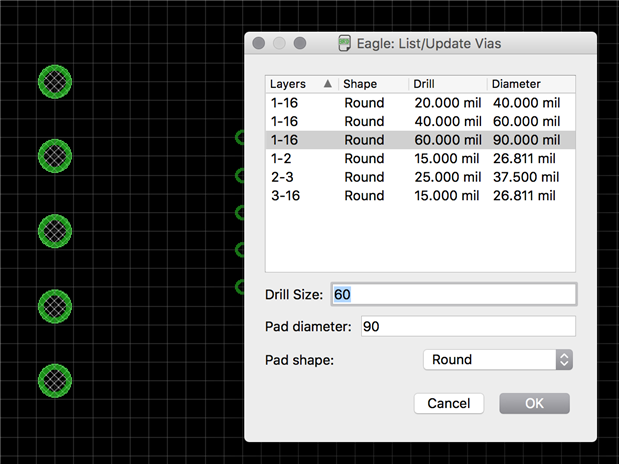Click the Drill column header
The height and width of the screenshot is (464, 619).
(447, 85)
